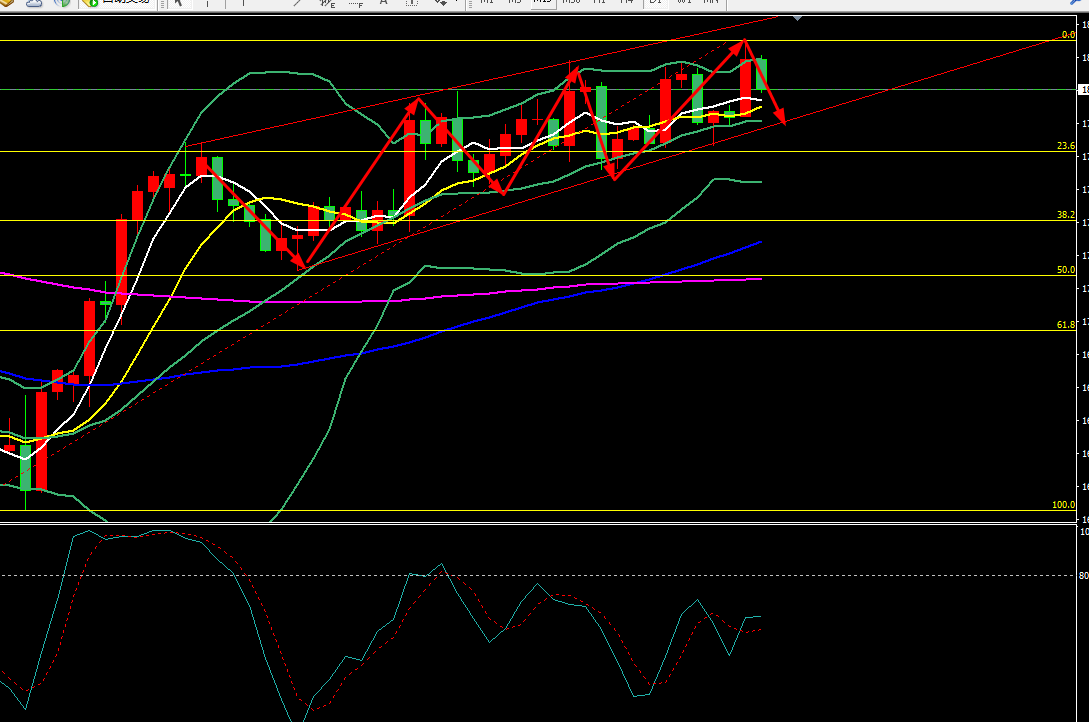Switch chart to M15 timeframe

click(542, 2)
